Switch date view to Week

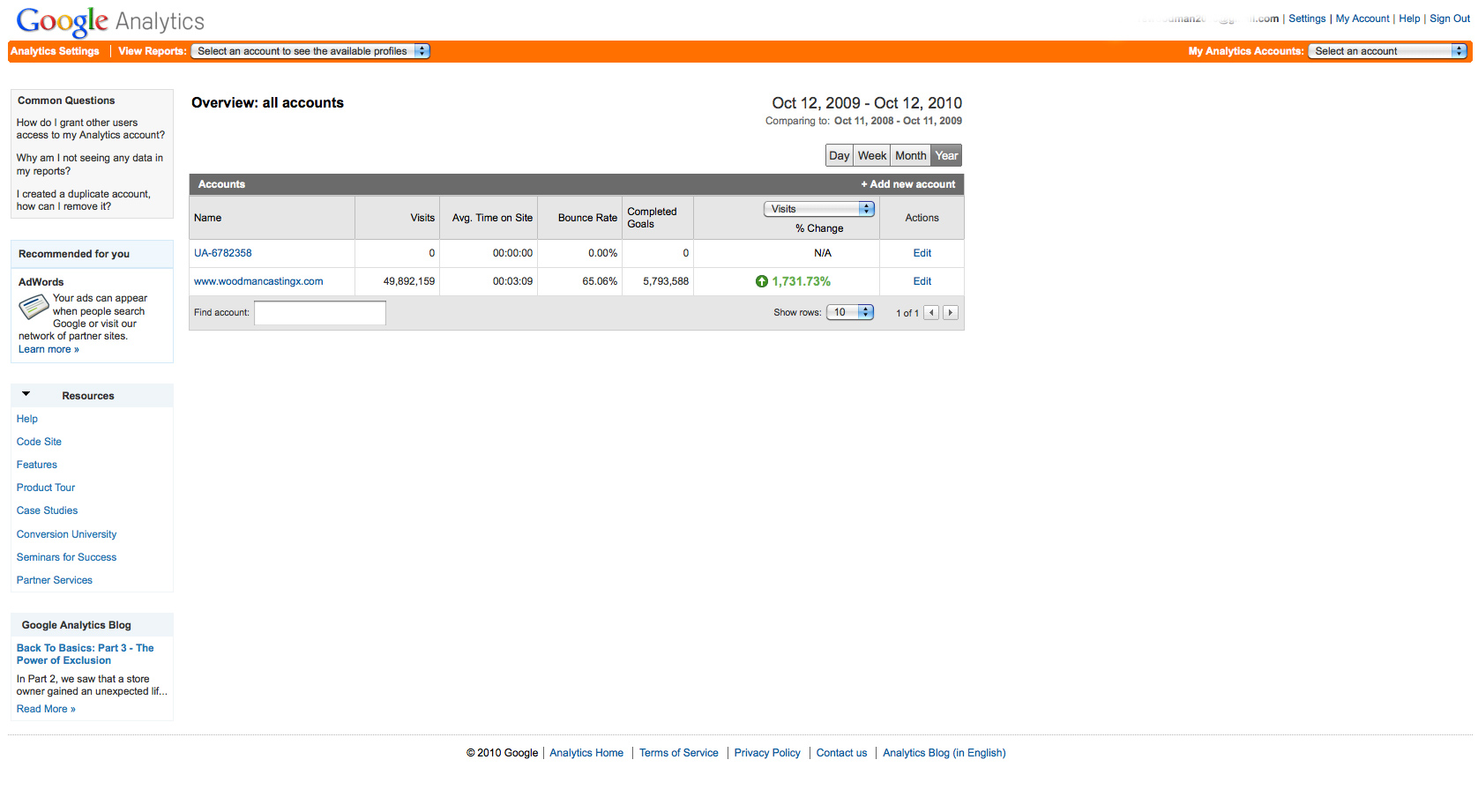(x=871, y=156)
